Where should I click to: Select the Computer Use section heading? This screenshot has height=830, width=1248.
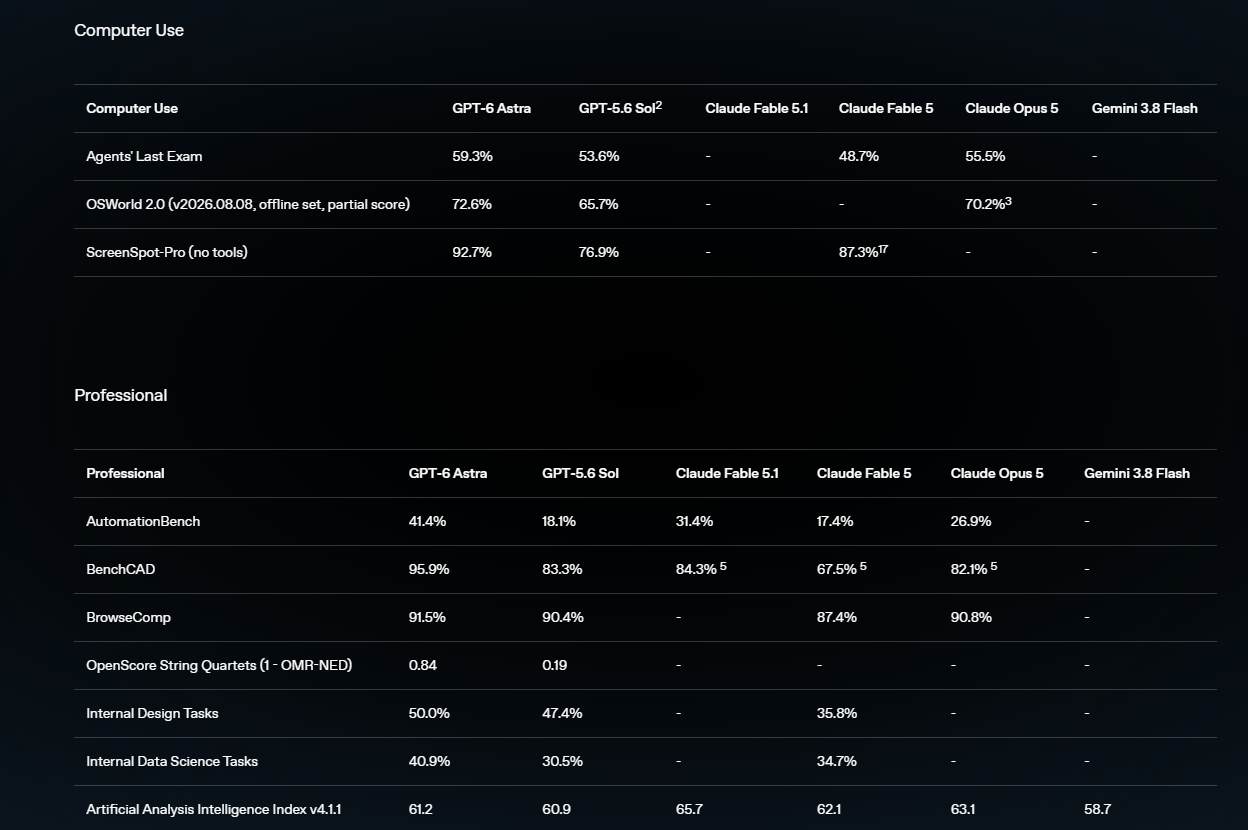[x=129, y=30]
